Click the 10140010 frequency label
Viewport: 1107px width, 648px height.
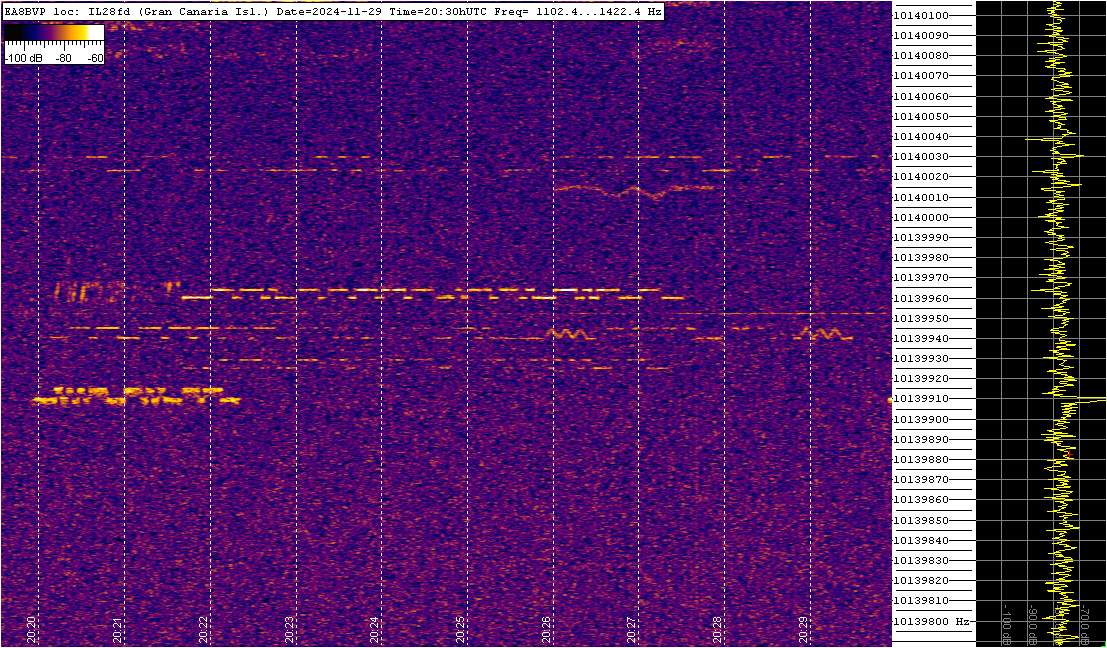click(921, 197)
